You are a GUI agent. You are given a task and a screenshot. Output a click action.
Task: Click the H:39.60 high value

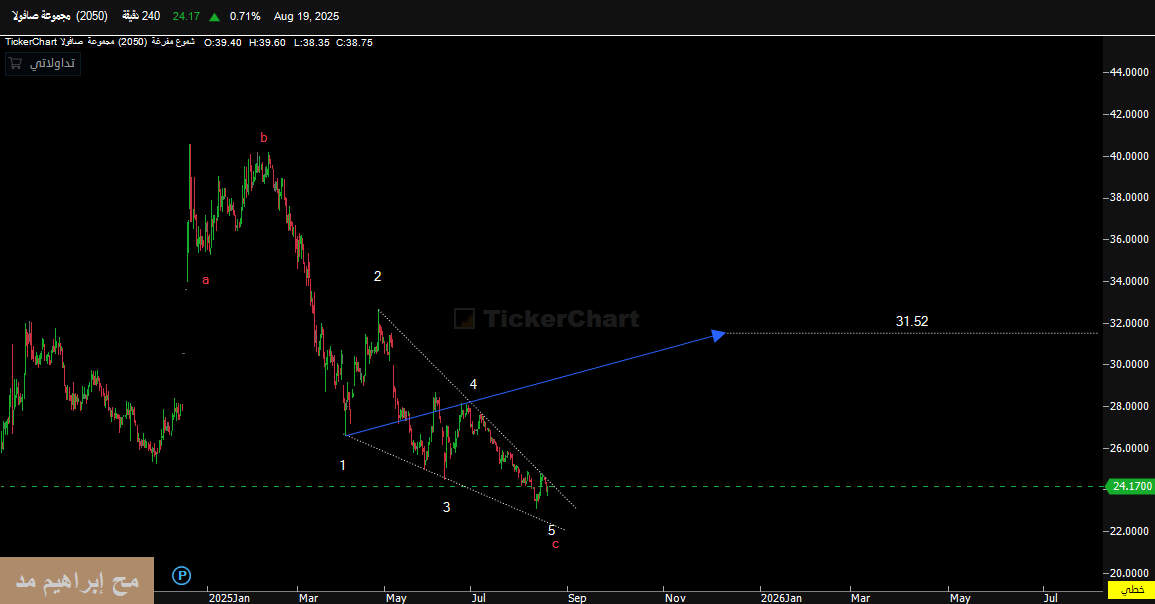(x=267, y=43)
